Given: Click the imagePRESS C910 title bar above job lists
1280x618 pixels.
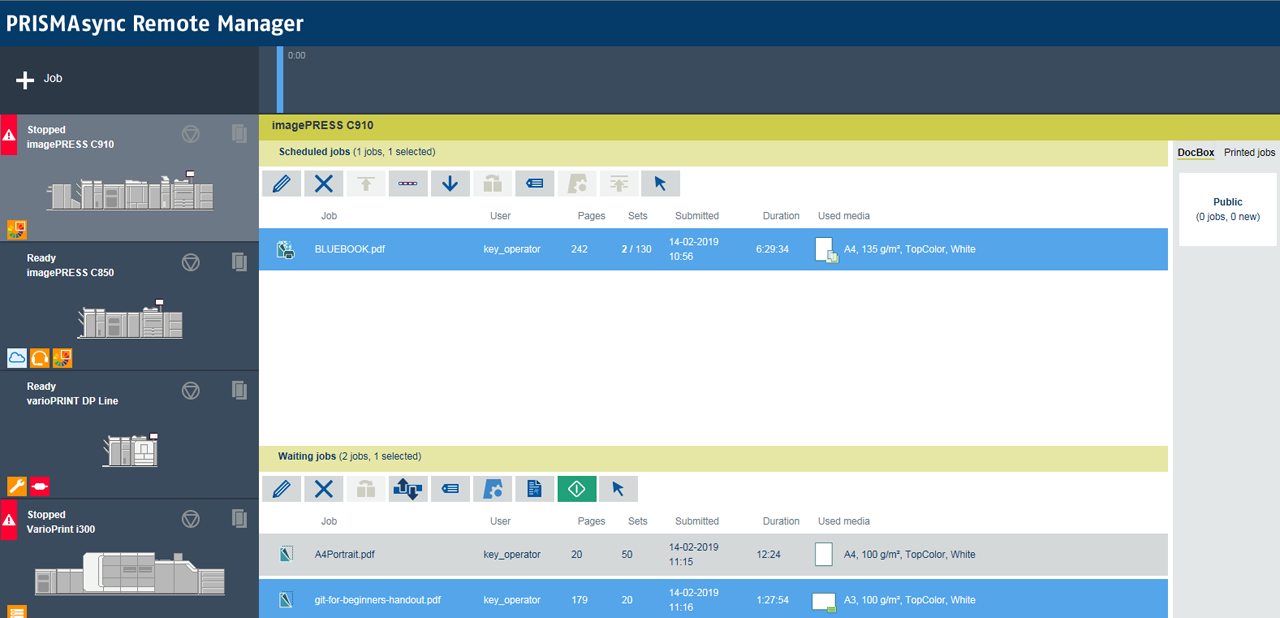Looking at the screenshot, I should pos(769,126).
